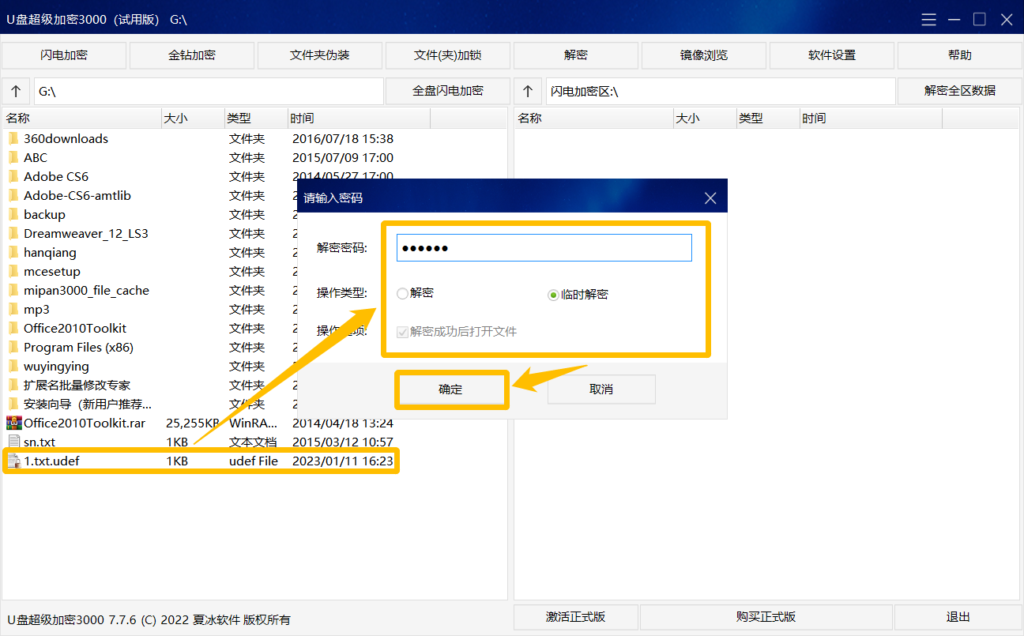
Task: Click the Office2010Toolkit.rar archive icon
Action: tap(14, 422)
